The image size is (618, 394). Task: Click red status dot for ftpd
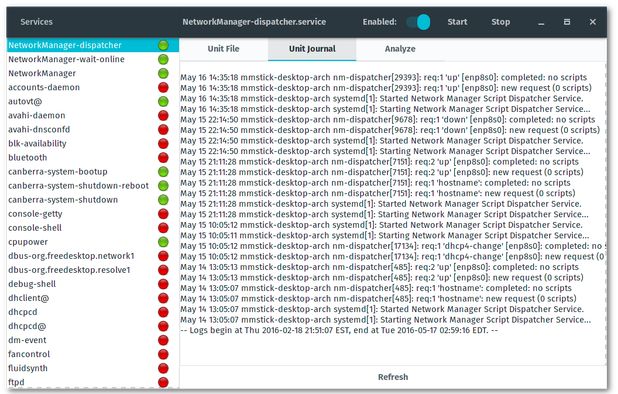point(163,382)
